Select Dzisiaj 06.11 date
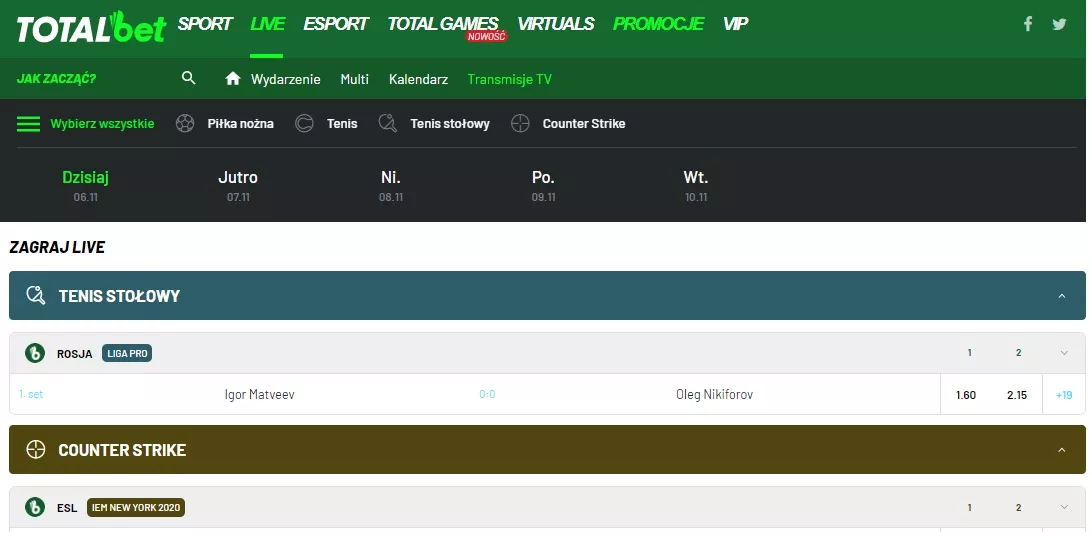 pos(86,185)
